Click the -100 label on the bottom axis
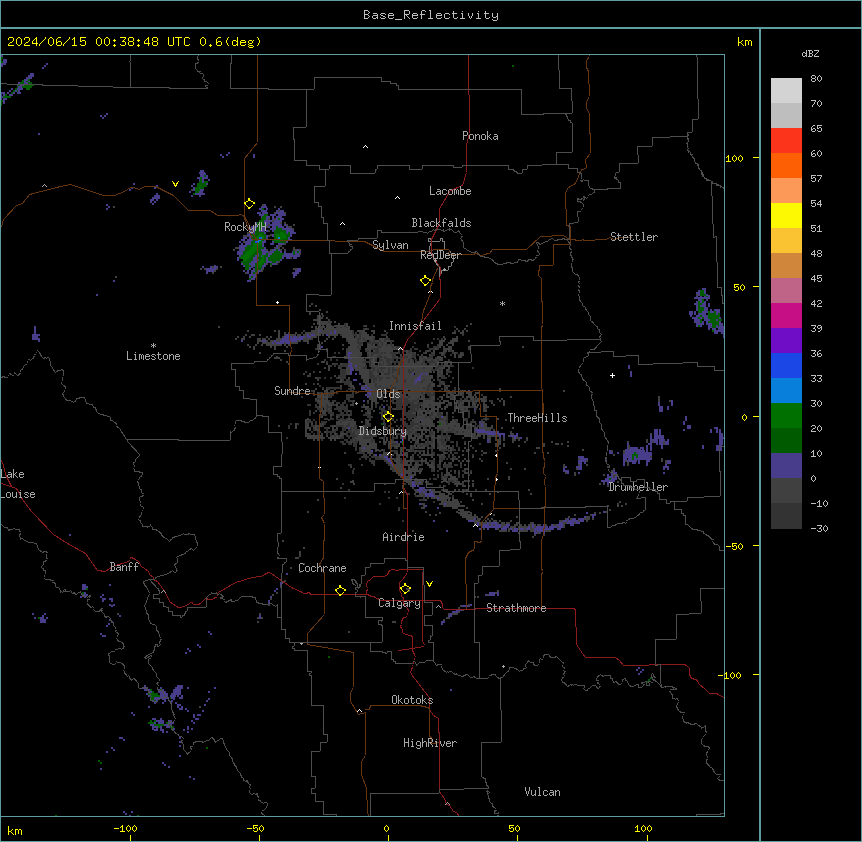Image resolution: width=862 pixels, height=842 pixels. [x=125, y=829]
